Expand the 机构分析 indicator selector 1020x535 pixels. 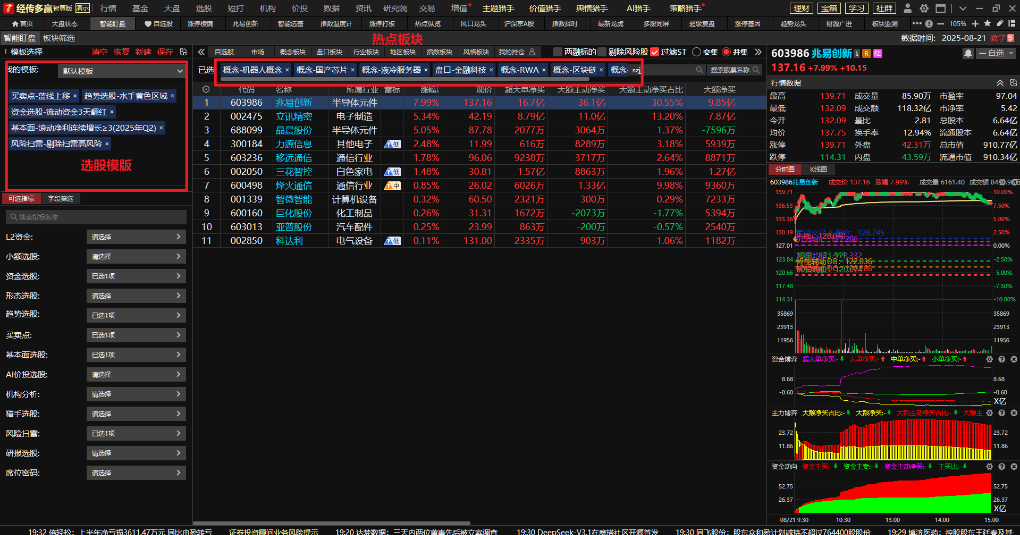click(x=136, y=394)
